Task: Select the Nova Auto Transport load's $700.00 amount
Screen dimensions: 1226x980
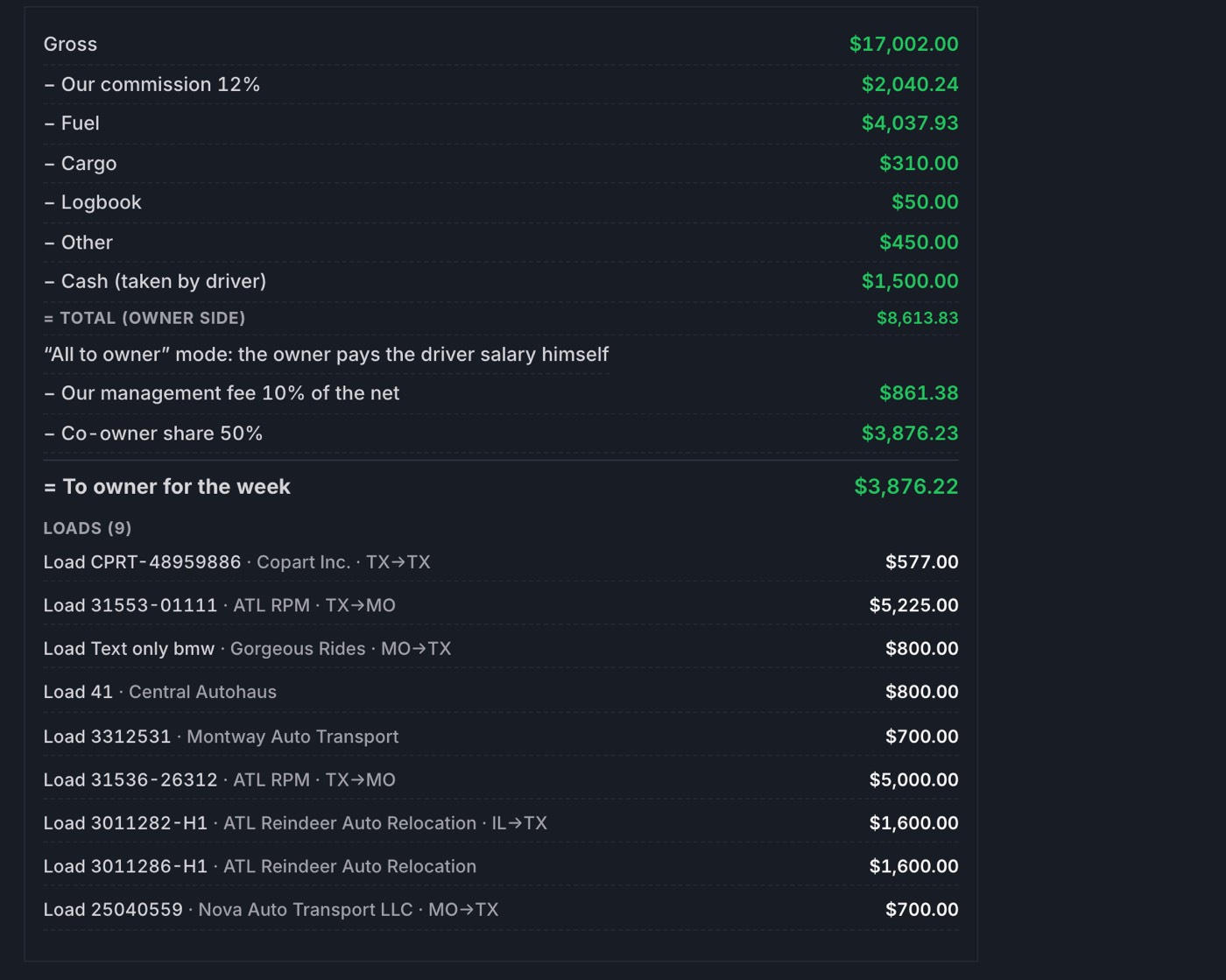Action: pyautogui.click(x=922, y=910)
